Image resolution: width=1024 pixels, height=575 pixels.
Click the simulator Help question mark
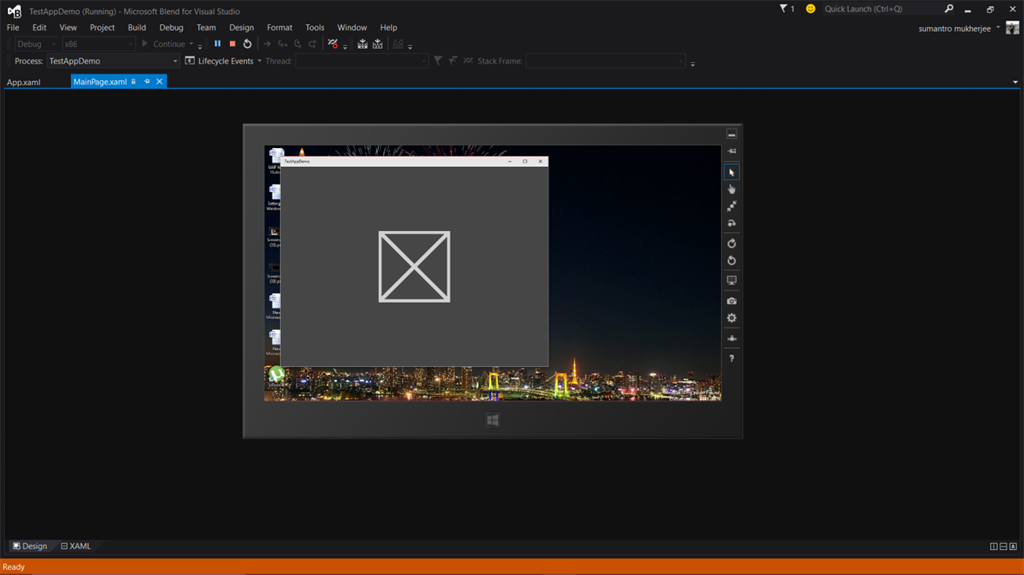[731, 358]
